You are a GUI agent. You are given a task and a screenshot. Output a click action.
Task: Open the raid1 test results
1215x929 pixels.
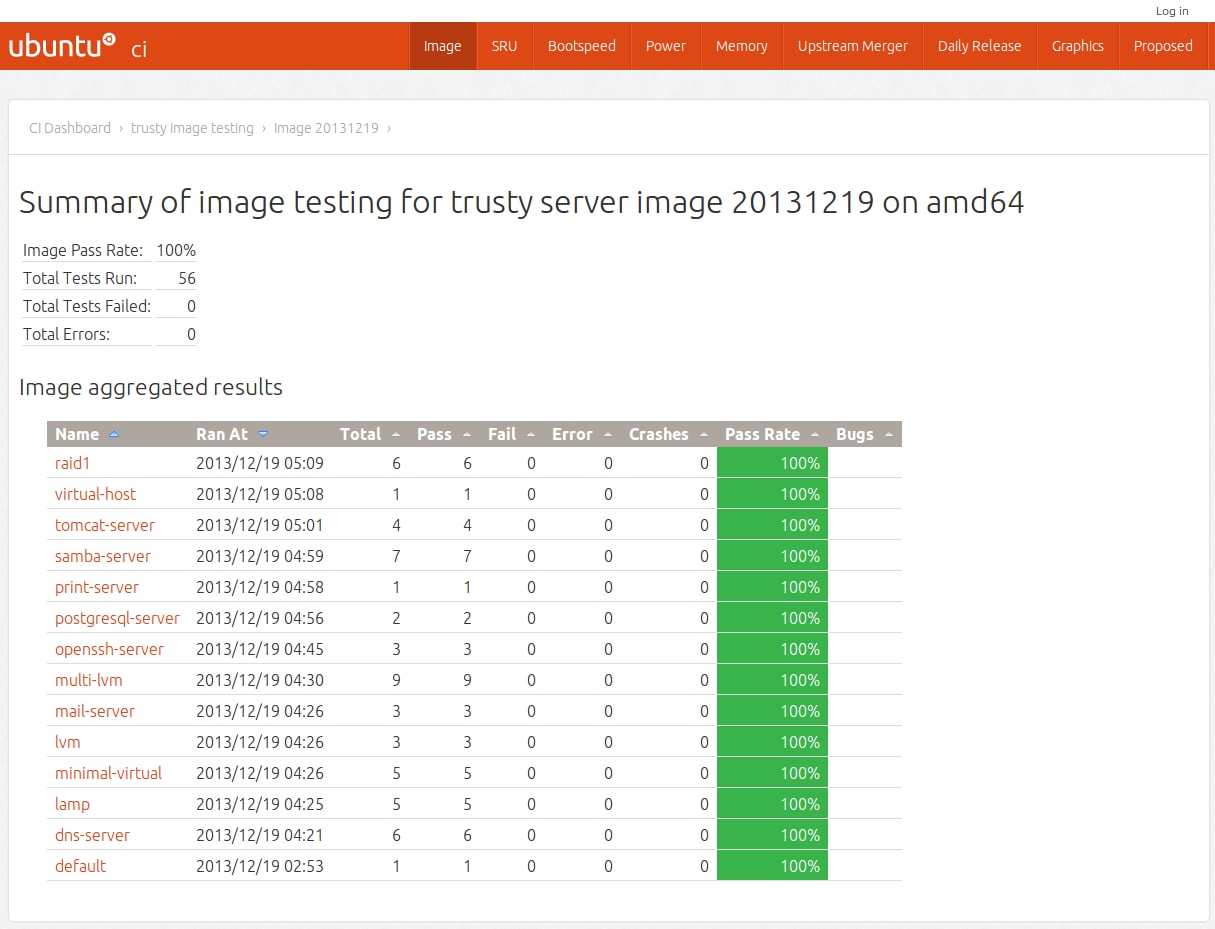[x=73, y=463]
